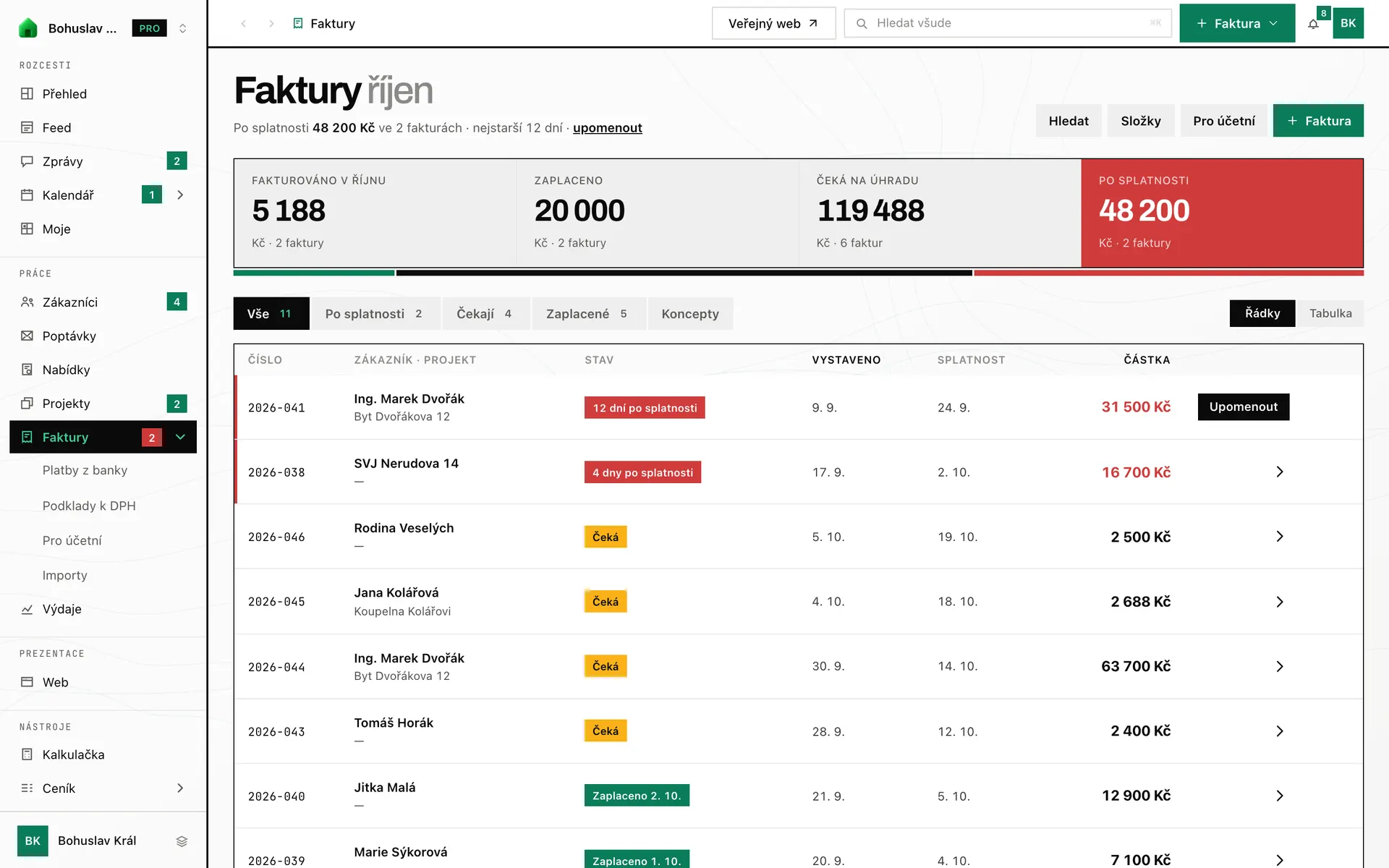Click the green home logo icon
The height and width of the screenshot is (868, 1389).
(27, 27)
